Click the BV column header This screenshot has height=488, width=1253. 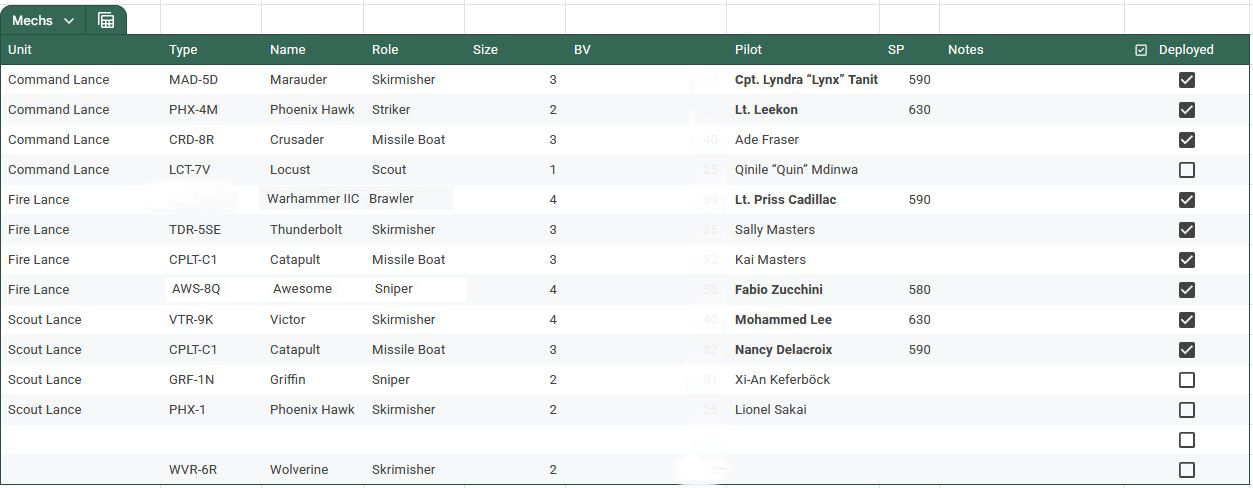point(582,50)
